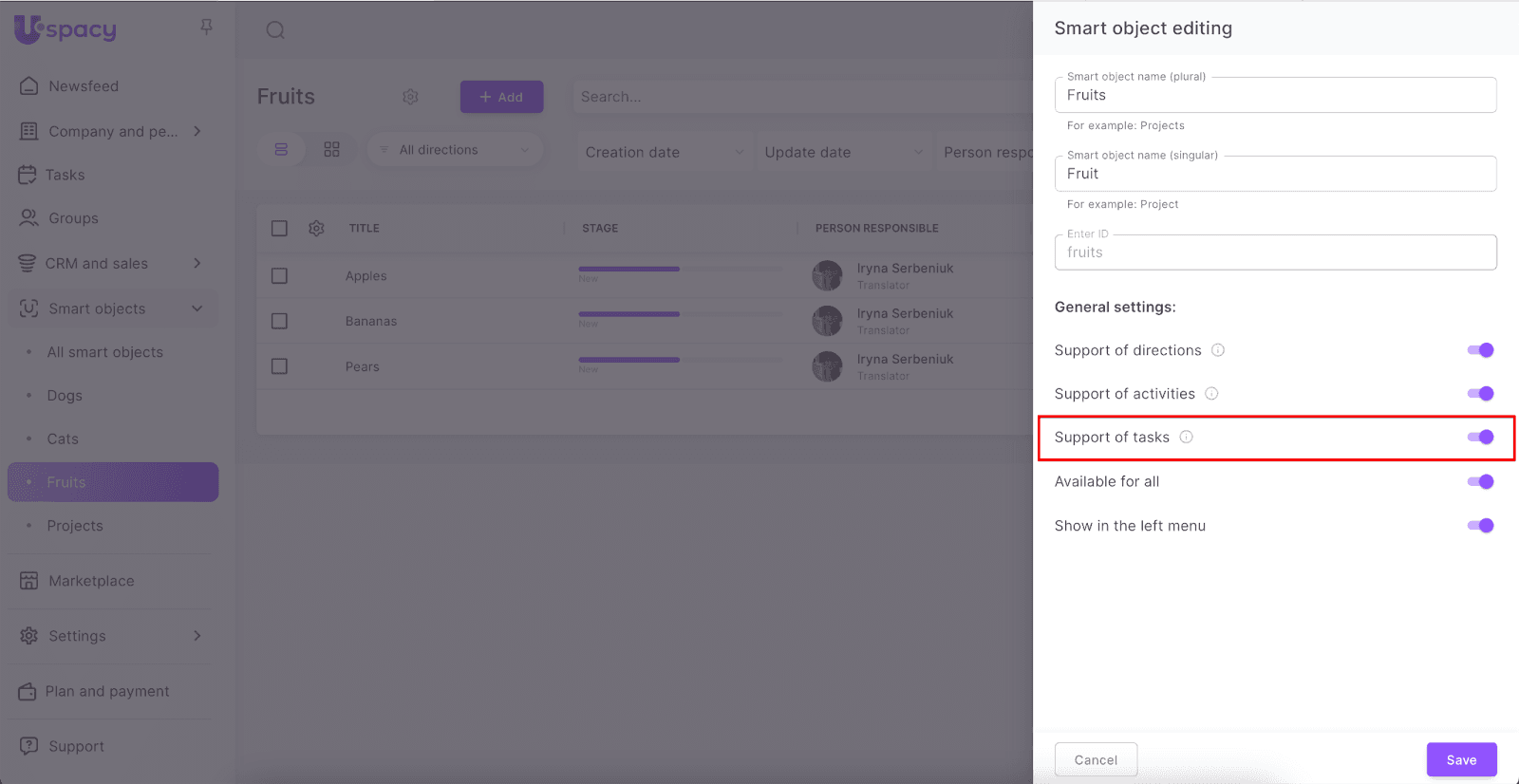This screenshot has width=1519, height=784.
Task: Open Fruits settings via the gear icon
Action: (x=410, y=97)
